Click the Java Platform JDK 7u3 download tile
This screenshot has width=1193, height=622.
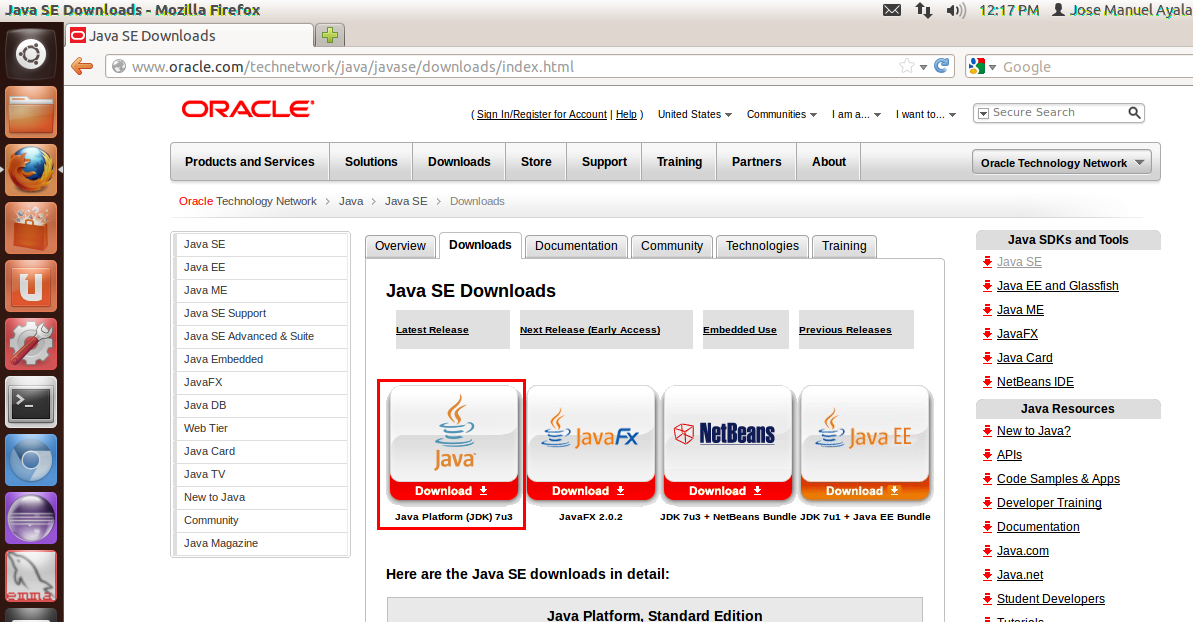pyautogui.click(x=453, y=445)
